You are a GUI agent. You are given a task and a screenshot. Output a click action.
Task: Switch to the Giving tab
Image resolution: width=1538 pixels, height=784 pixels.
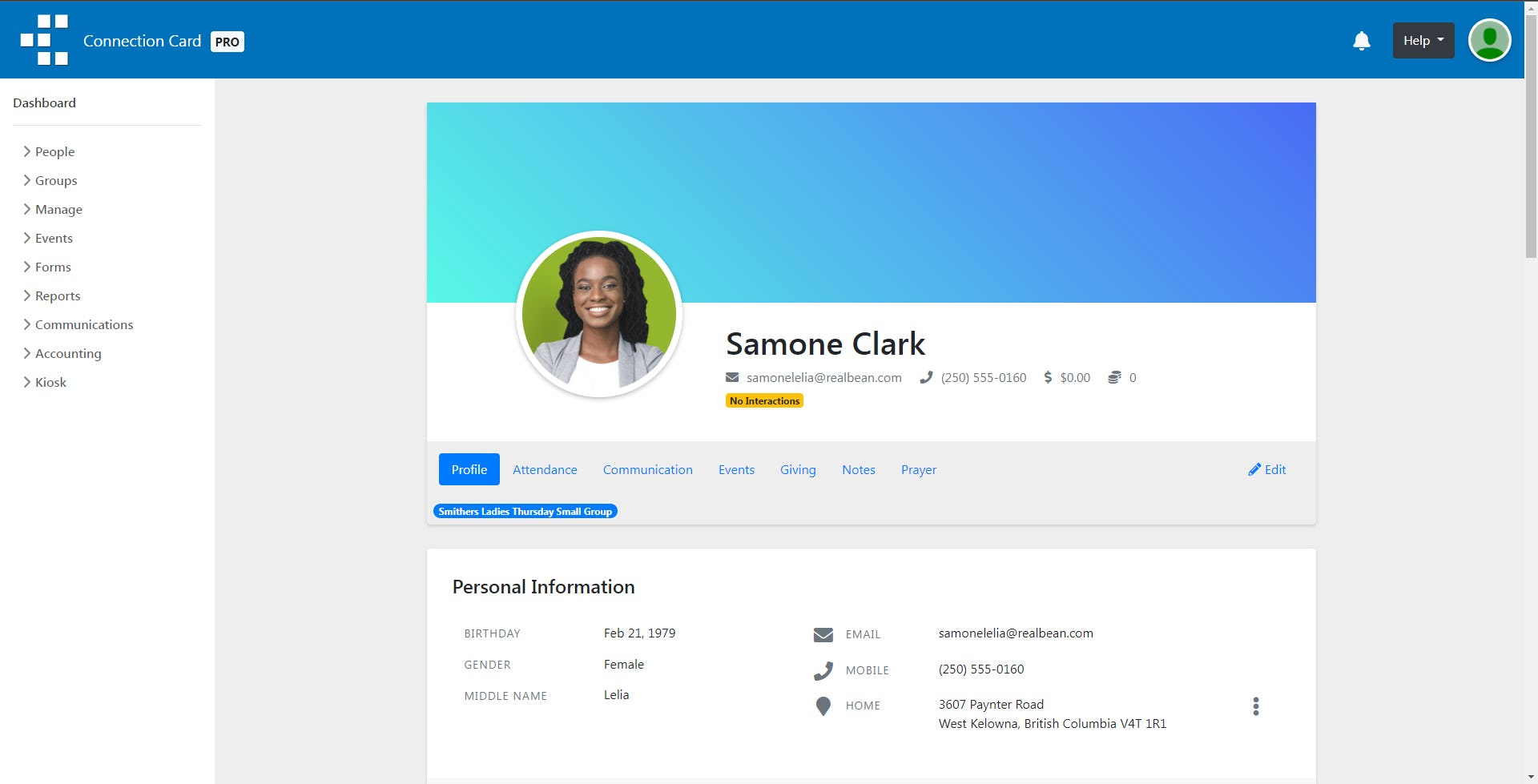(798, 469)
